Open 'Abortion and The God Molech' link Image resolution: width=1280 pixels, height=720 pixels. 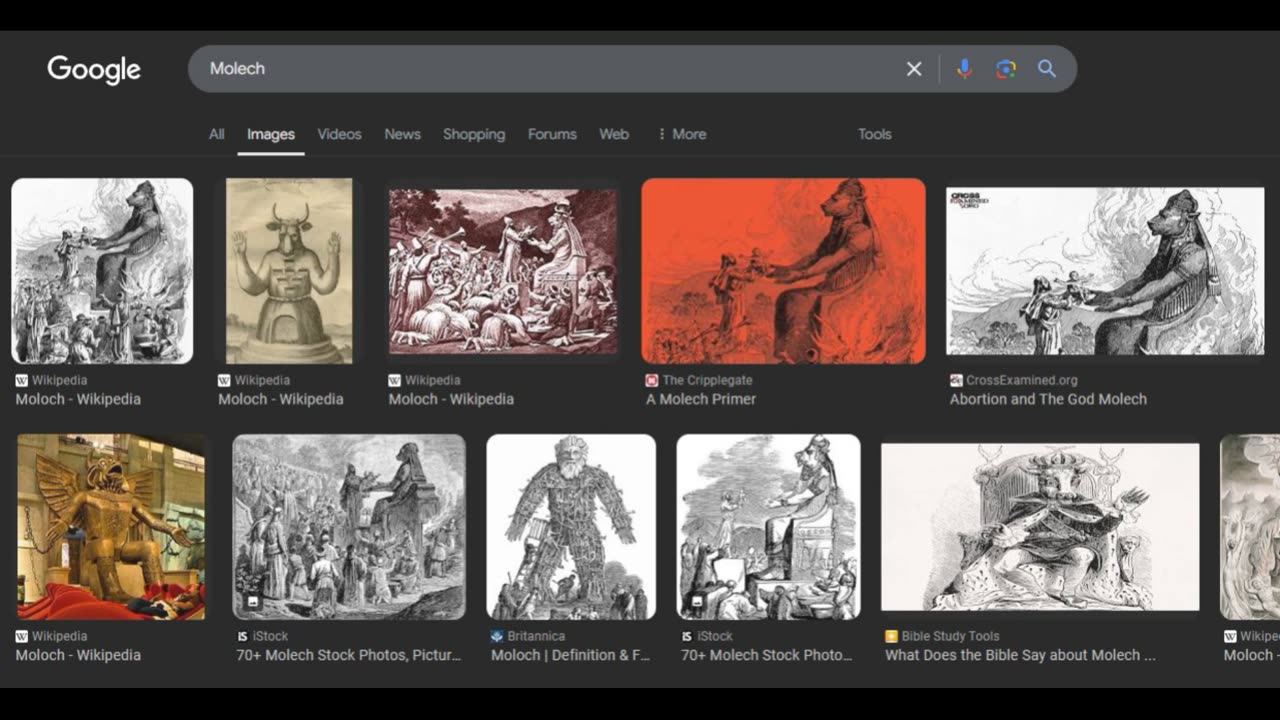[x=1048, y=399]
